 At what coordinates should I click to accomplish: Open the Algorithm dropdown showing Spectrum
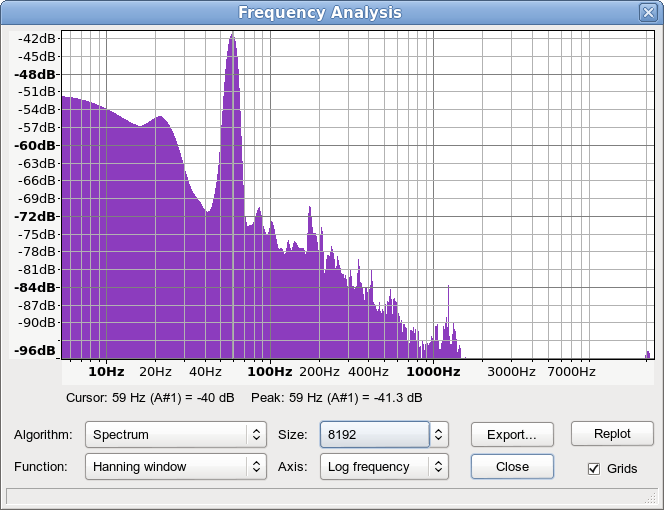click(x=175, y=435)
